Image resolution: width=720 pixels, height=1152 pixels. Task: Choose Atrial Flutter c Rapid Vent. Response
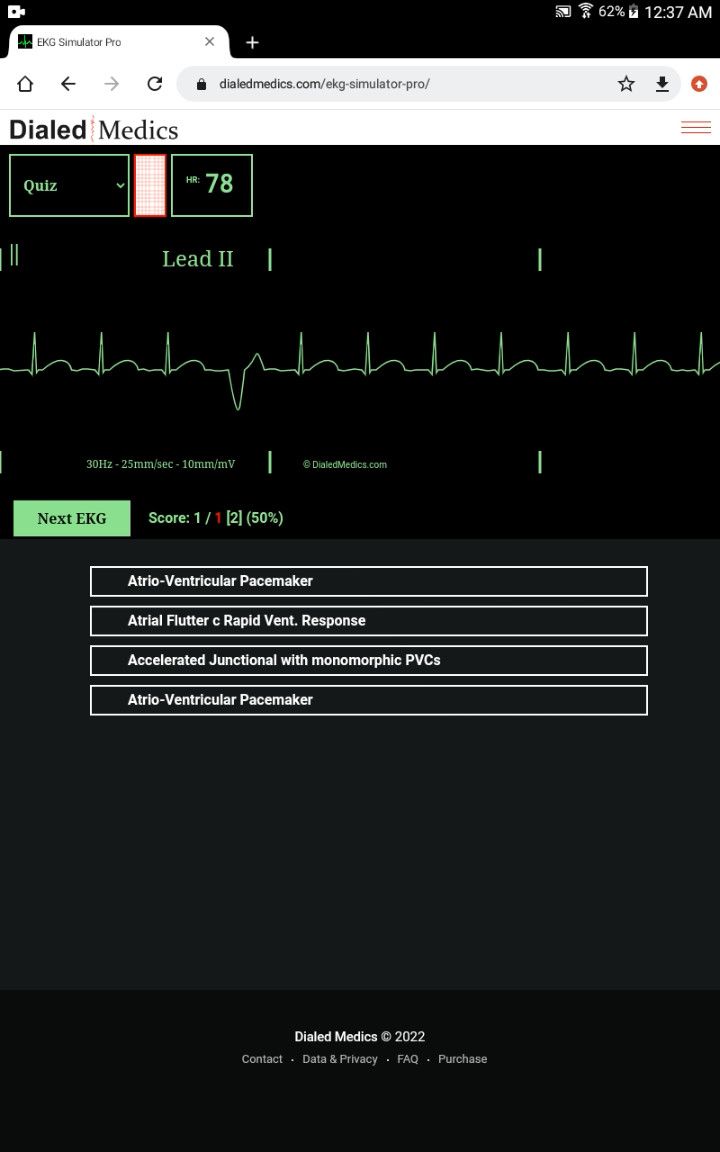point(369,621)
